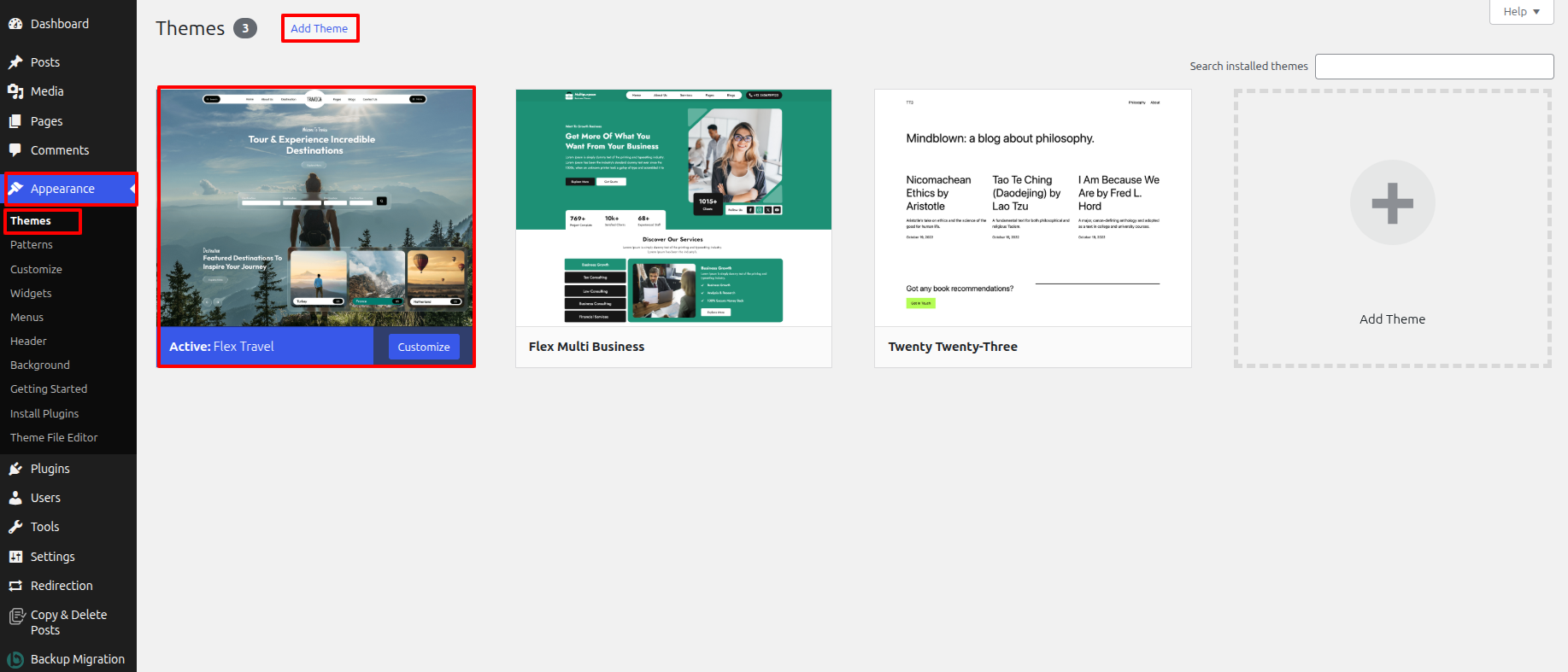Image resolution: width=1568 pixels, height=672 pixels.
Task: Click the Backup Migration icon
Action: point(15,659)
